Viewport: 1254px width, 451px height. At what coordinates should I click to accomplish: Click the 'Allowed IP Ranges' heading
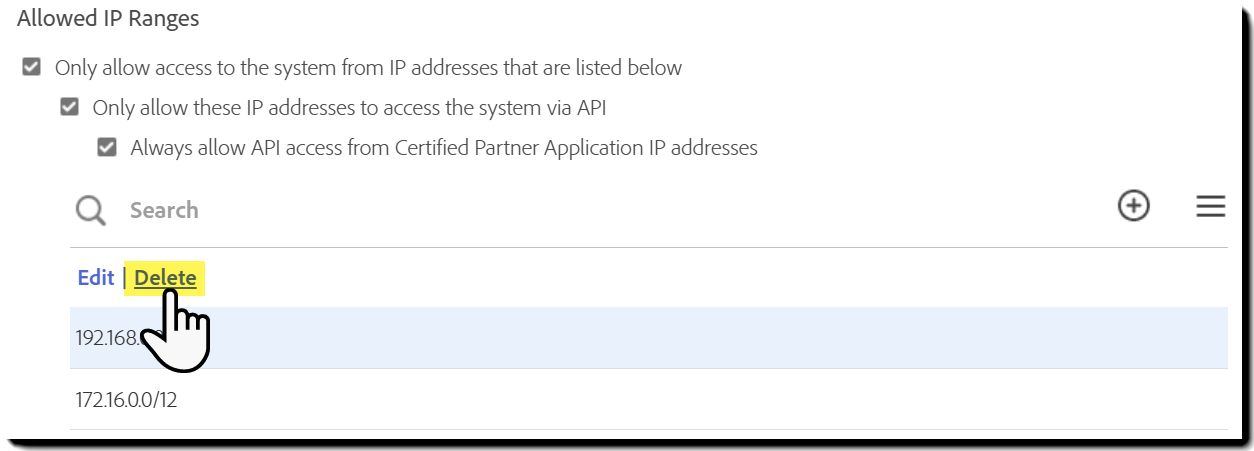click(x=108, y=18)
